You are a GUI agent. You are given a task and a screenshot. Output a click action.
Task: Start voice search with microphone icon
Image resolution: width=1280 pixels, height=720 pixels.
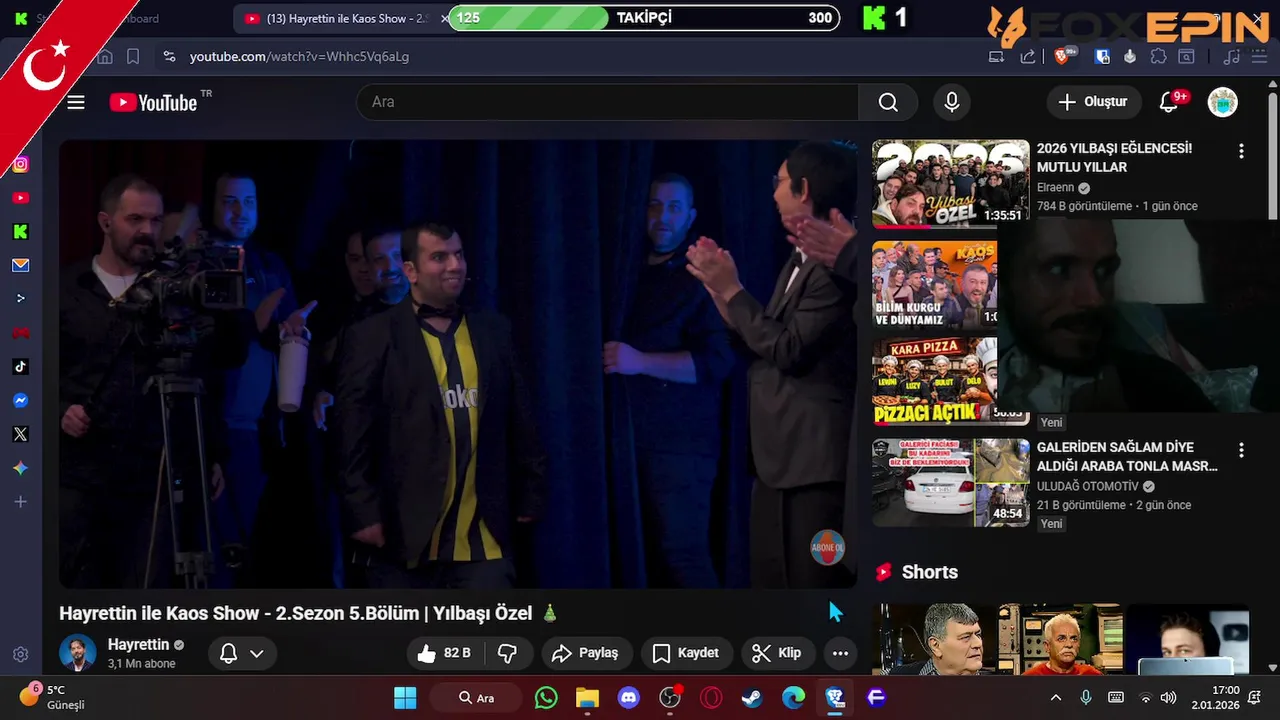pyautogui.click(x=952, y=102)
